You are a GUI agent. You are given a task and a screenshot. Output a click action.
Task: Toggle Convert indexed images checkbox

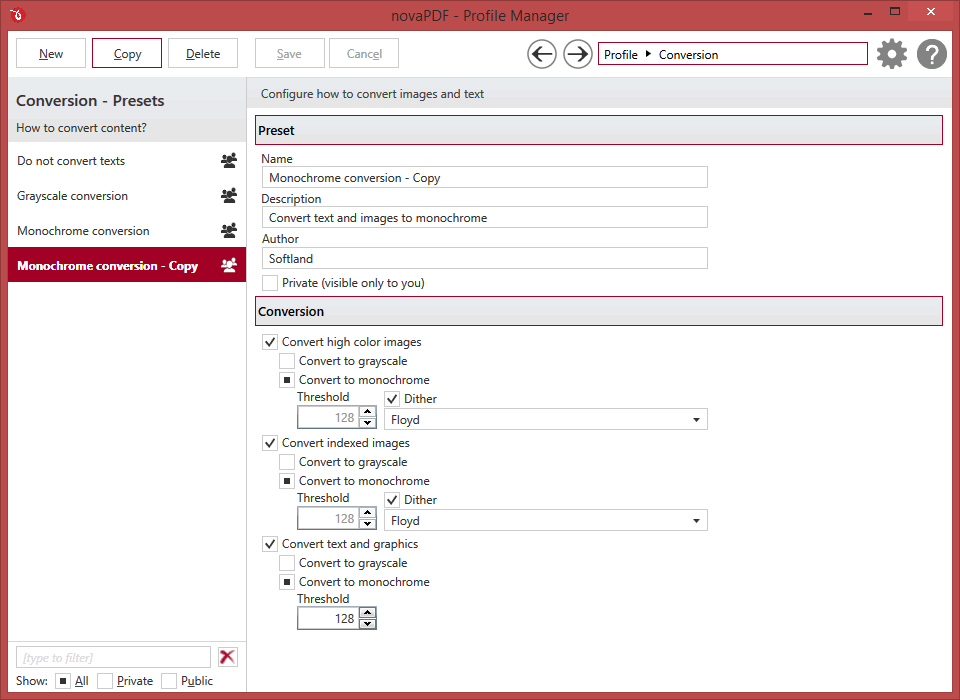pos(269,443)
